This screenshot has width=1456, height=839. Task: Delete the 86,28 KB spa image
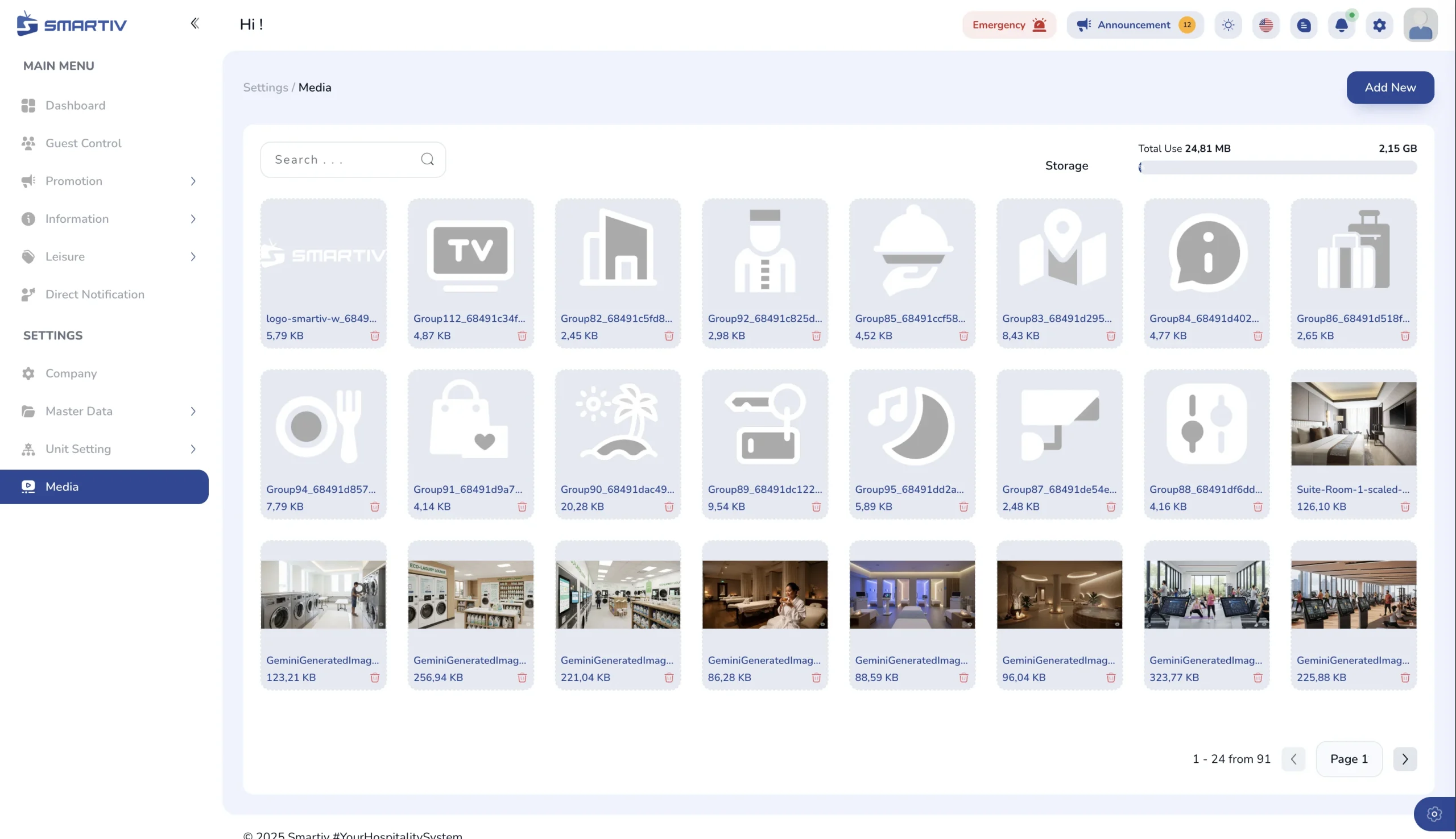[x=816, y=677]
